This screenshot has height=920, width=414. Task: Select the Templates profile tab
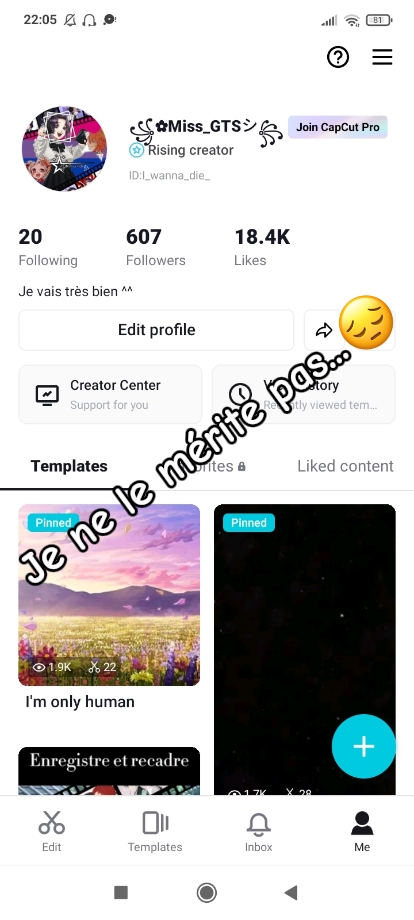pos(69,466)
